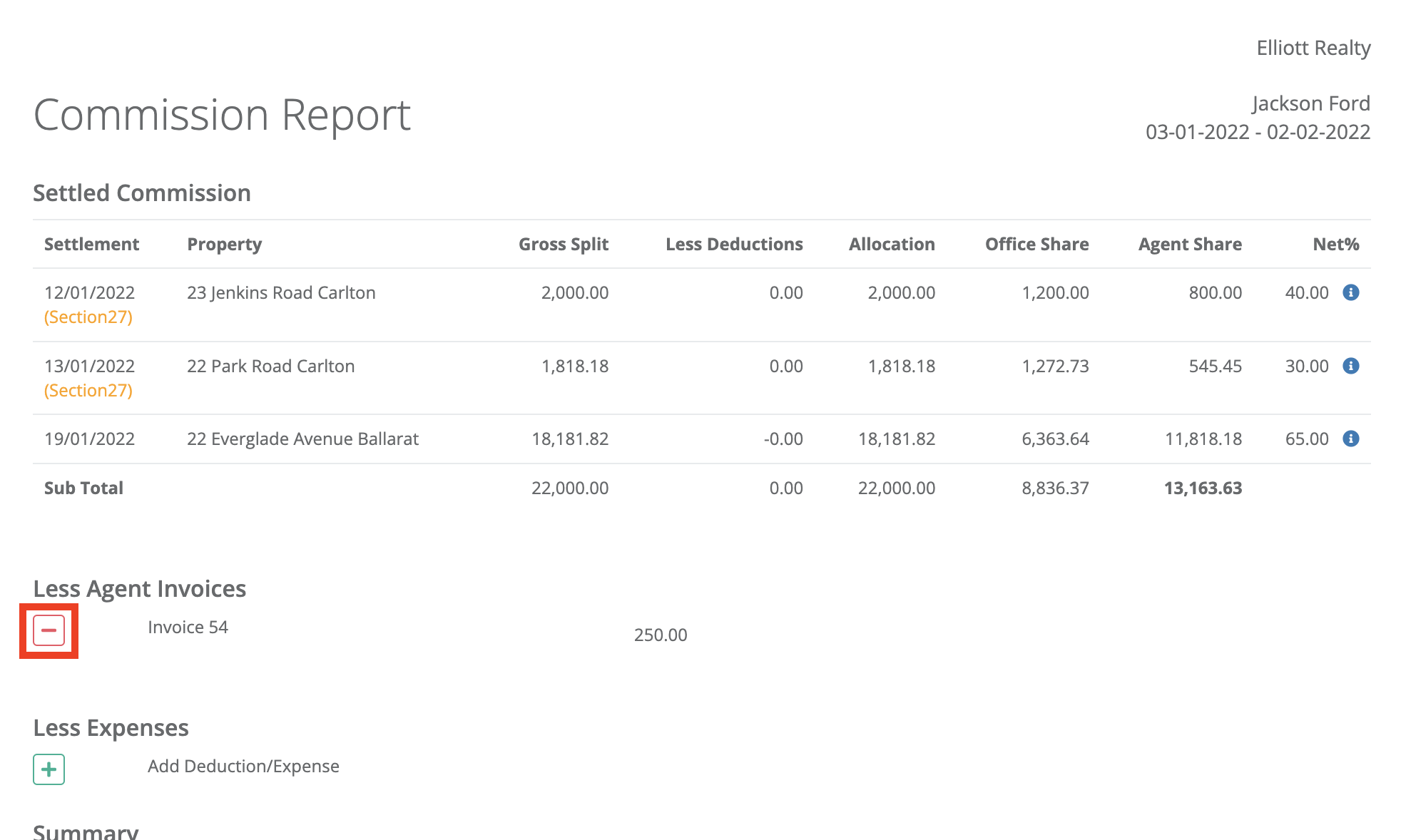Click the Property column header
Viewport: 1401px width, 840px height.
click(x=224, y=245)
